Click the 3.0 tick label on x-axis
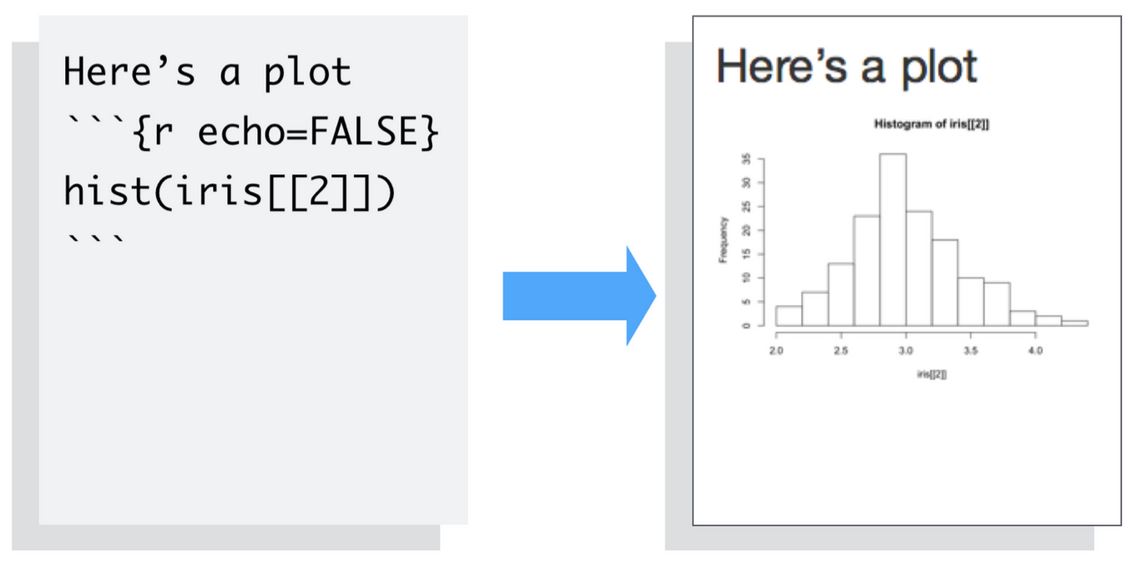 pyautogui.click(x=906, y=351)
